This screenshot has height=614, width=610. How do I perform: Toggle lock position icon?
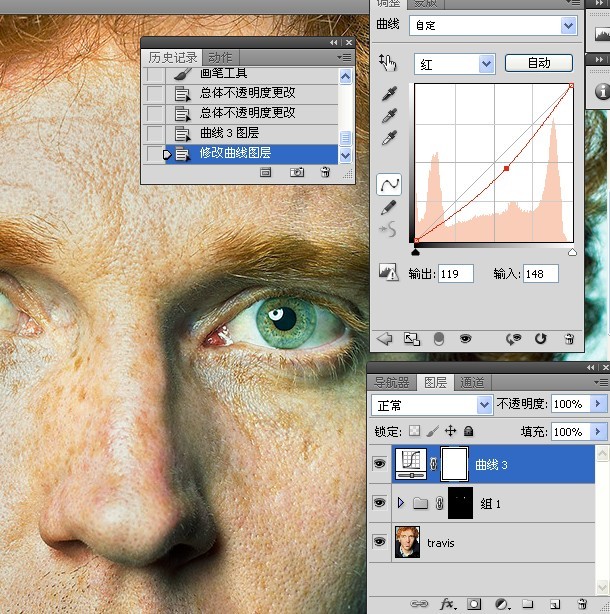pos(451,431)
